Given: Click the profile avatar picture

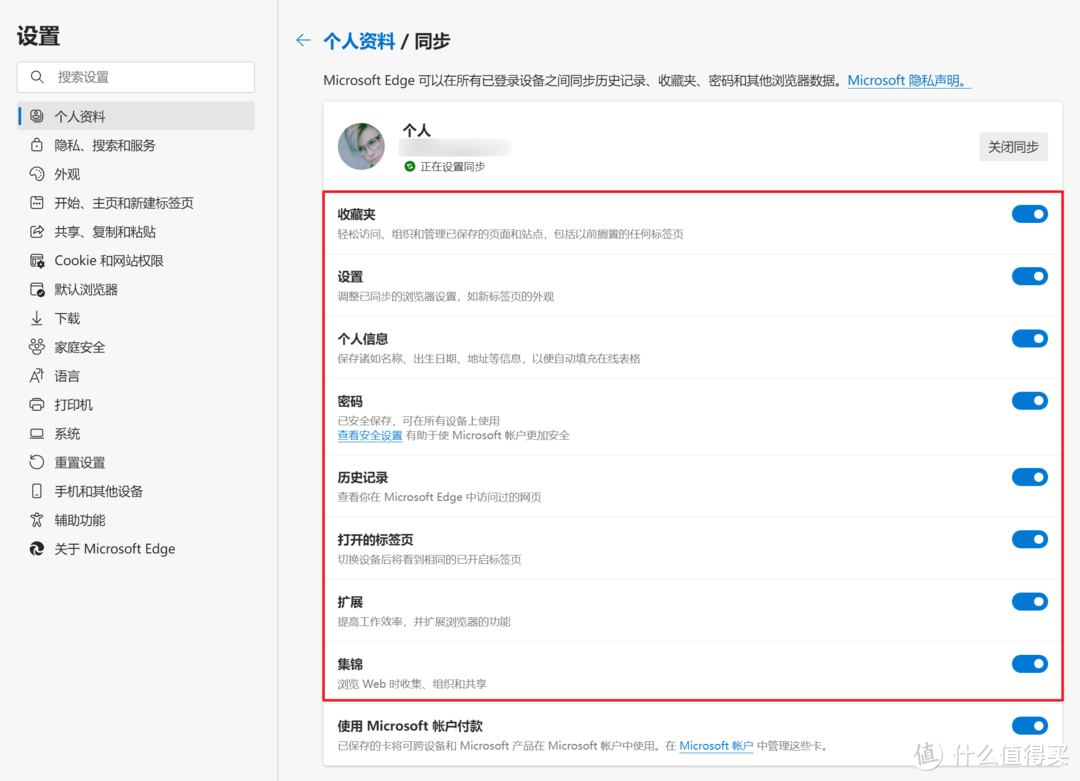Looking at the screenshot, I should (362, 147).
